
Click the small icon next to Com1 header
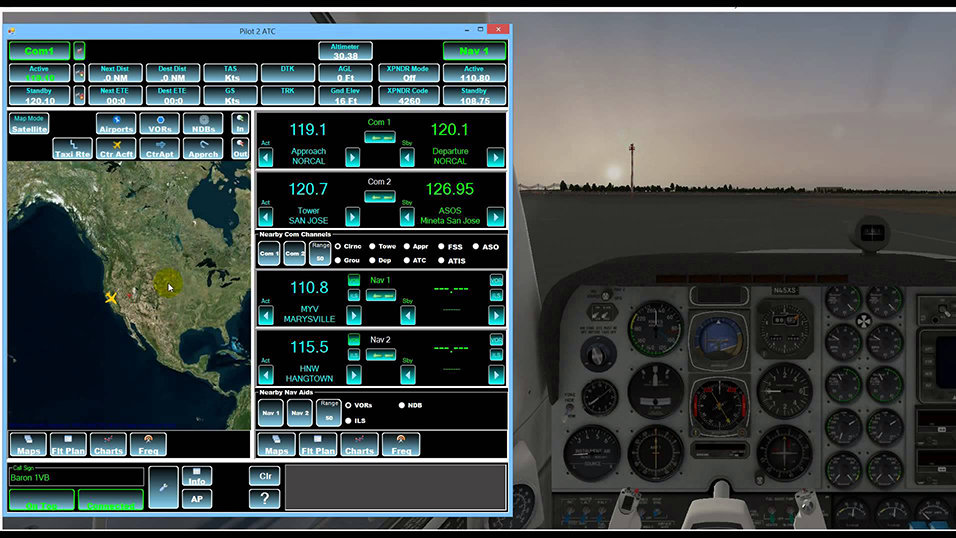pos(79,51)
